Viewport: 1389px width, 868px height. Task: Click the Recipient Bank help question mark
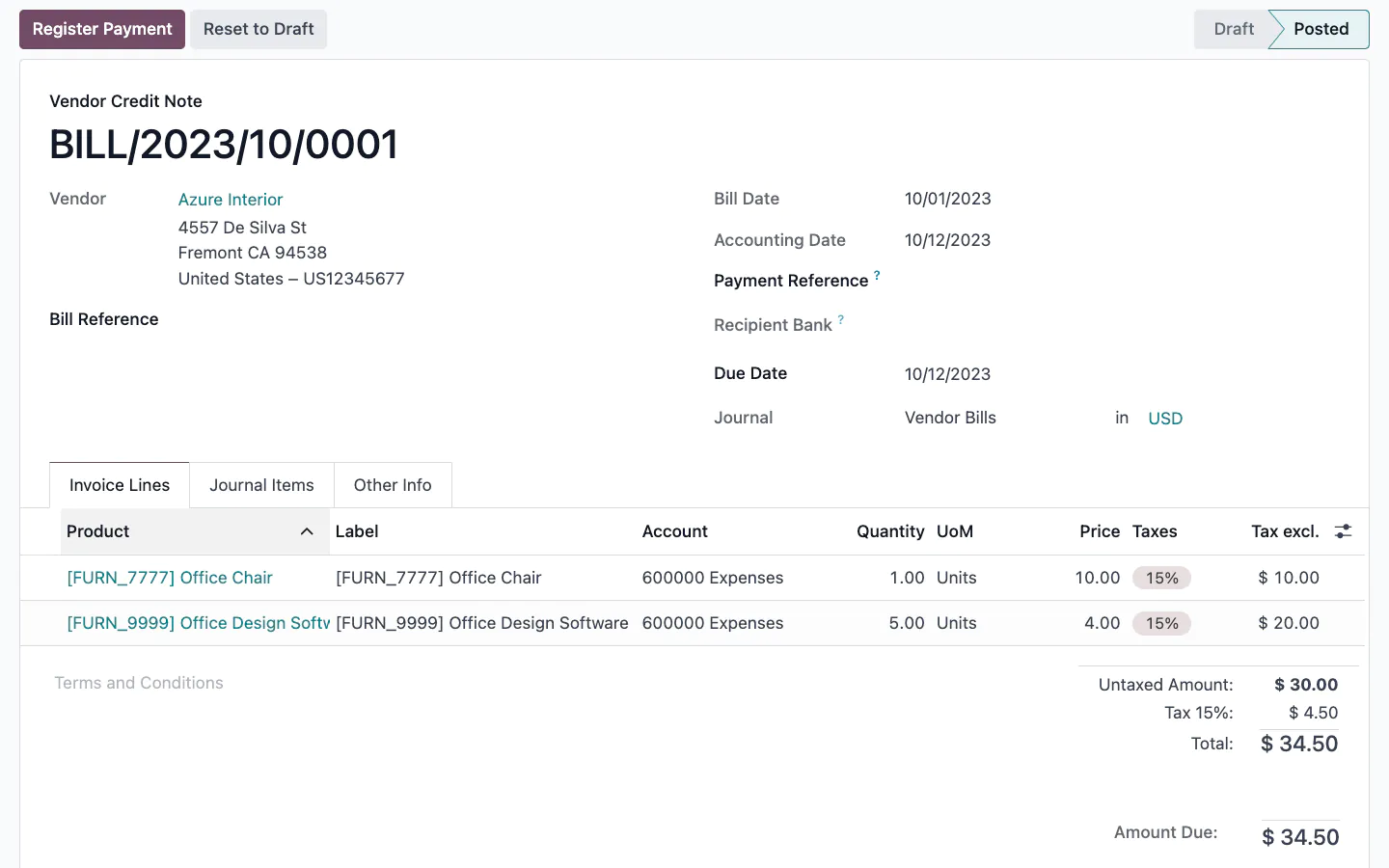pyautogui.click(x=841, y=319)
